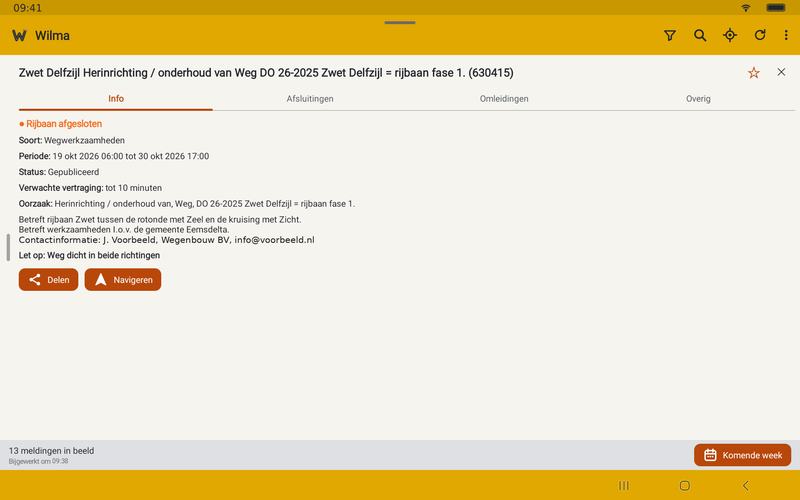This screenshot has height=500, width=800.
Task: Select the Info tab
Action: [x=116, y=99]
